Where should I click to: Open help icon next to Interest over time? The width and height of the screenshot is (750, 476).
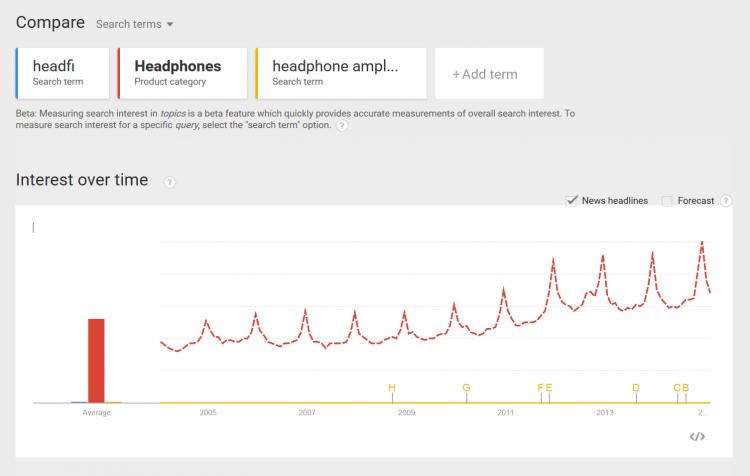click(169, 182)
